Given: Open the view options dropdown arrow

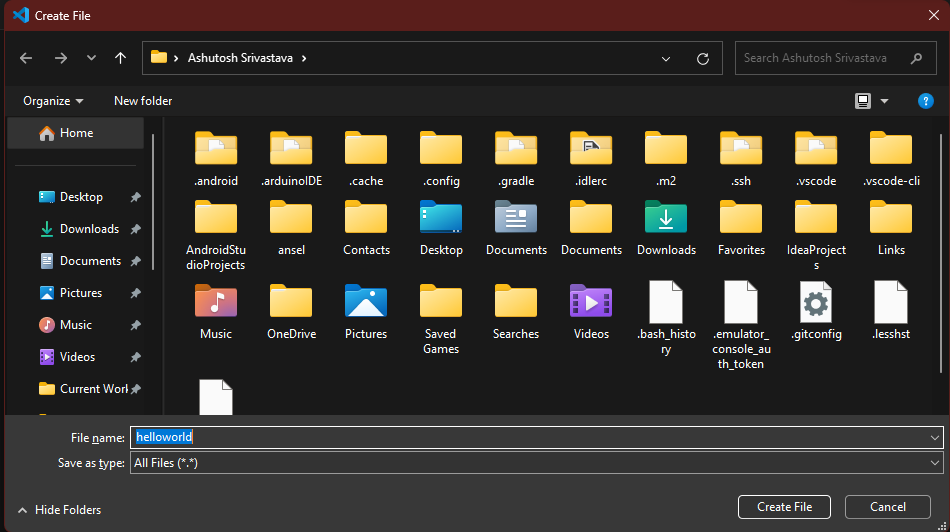Looking at the screenshot, I should pos(884,101).
